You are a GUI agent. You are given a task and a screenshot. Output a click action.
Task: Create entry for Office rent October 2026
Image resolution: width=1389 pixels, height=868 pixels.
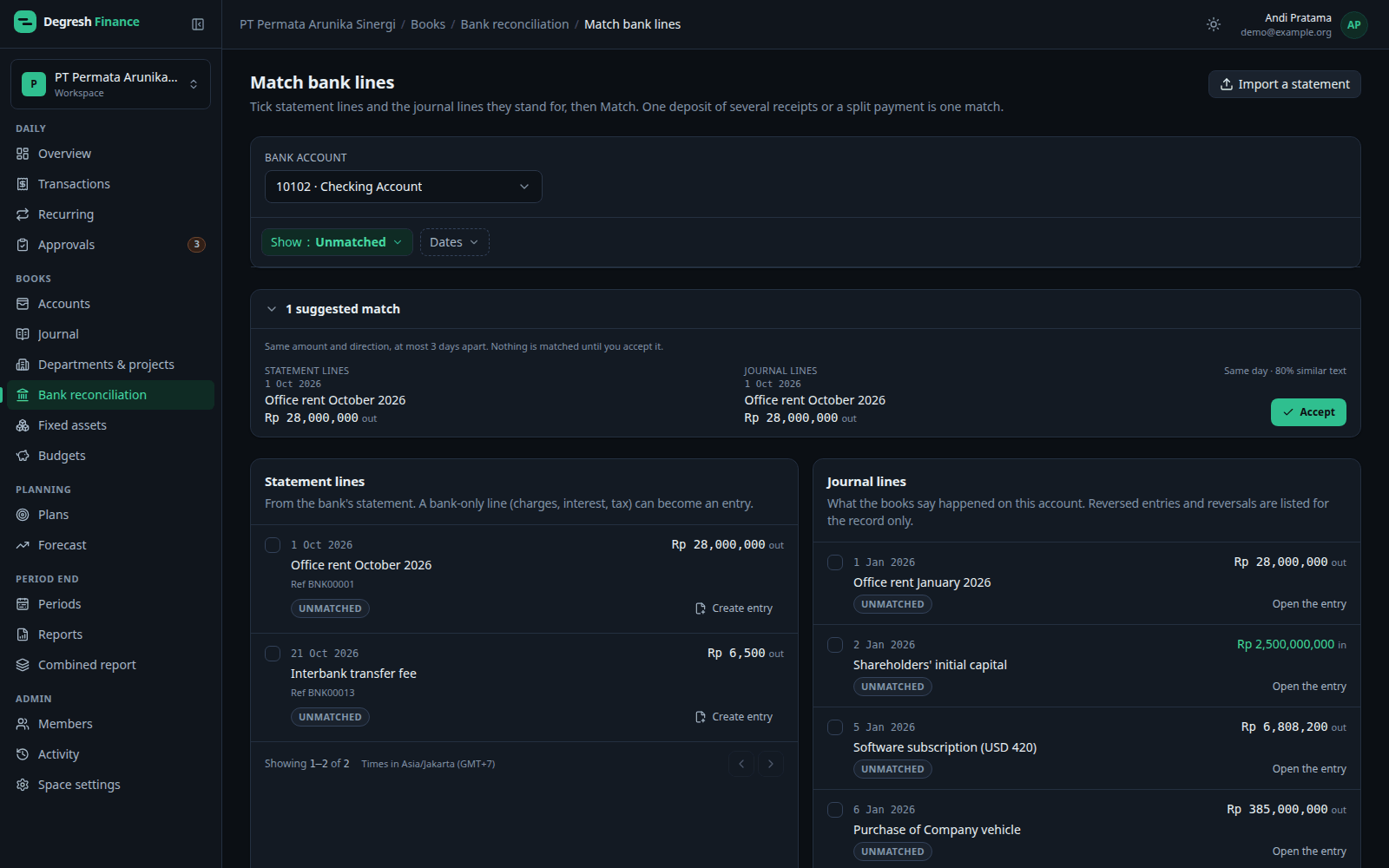pos(734,608)
